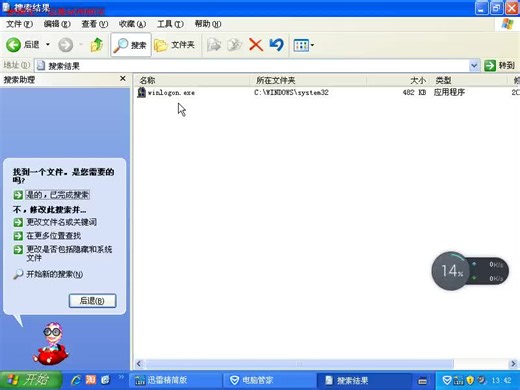The height and width of the screenshot is (390, 520).
Task: Click the 13:42 system clock
Action: click(501, 380)
